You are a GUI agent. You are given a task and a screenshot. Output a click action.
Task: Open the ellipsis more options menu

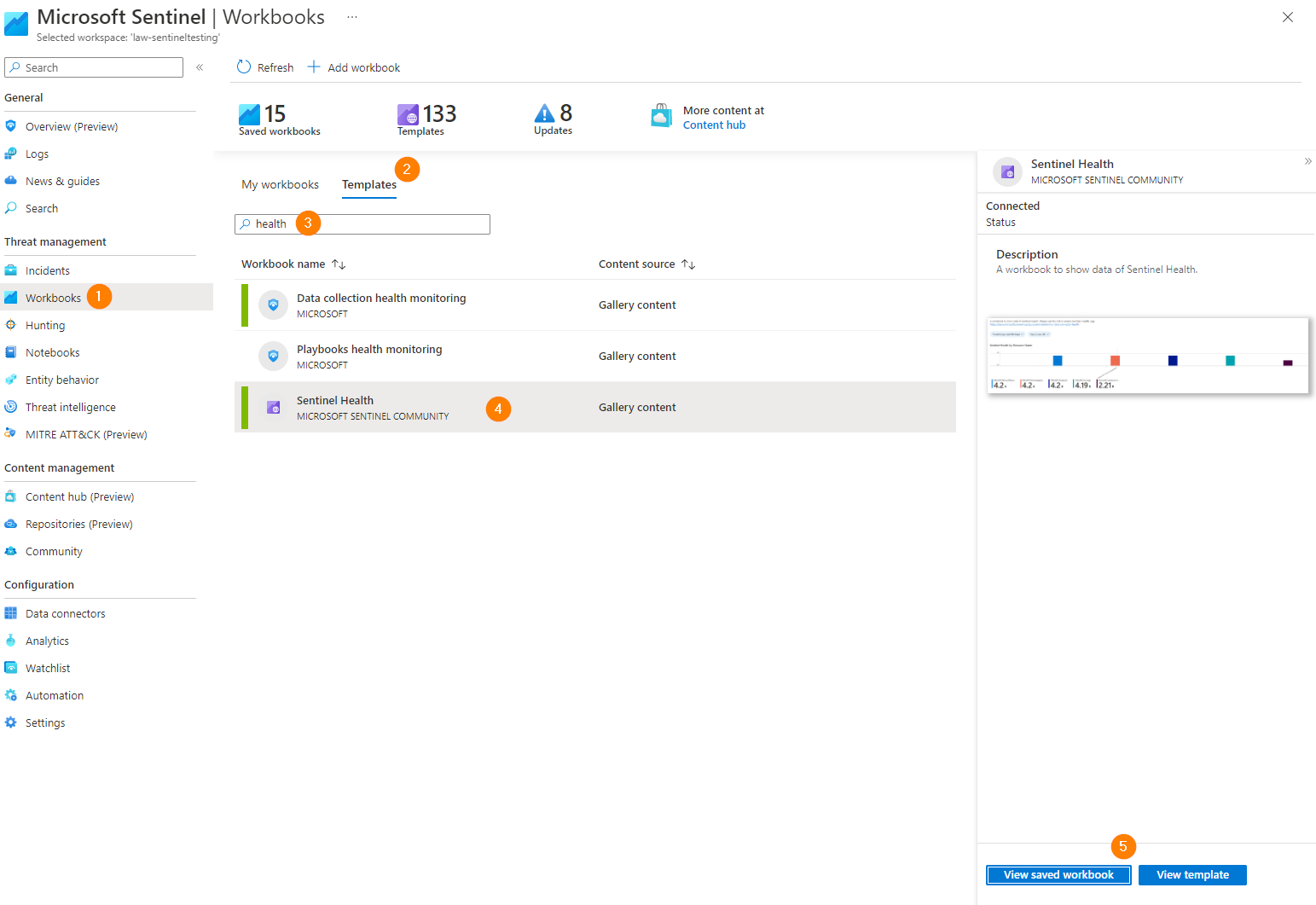click(x=352, y=17)
